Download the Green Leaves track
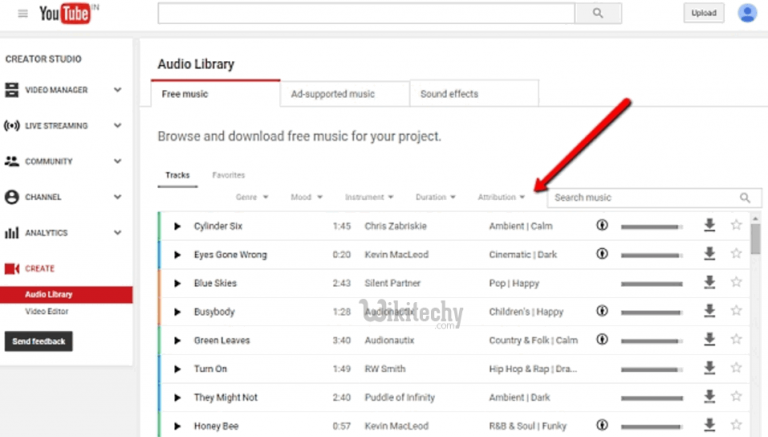 pyautogui.click(x=710, y=340)
